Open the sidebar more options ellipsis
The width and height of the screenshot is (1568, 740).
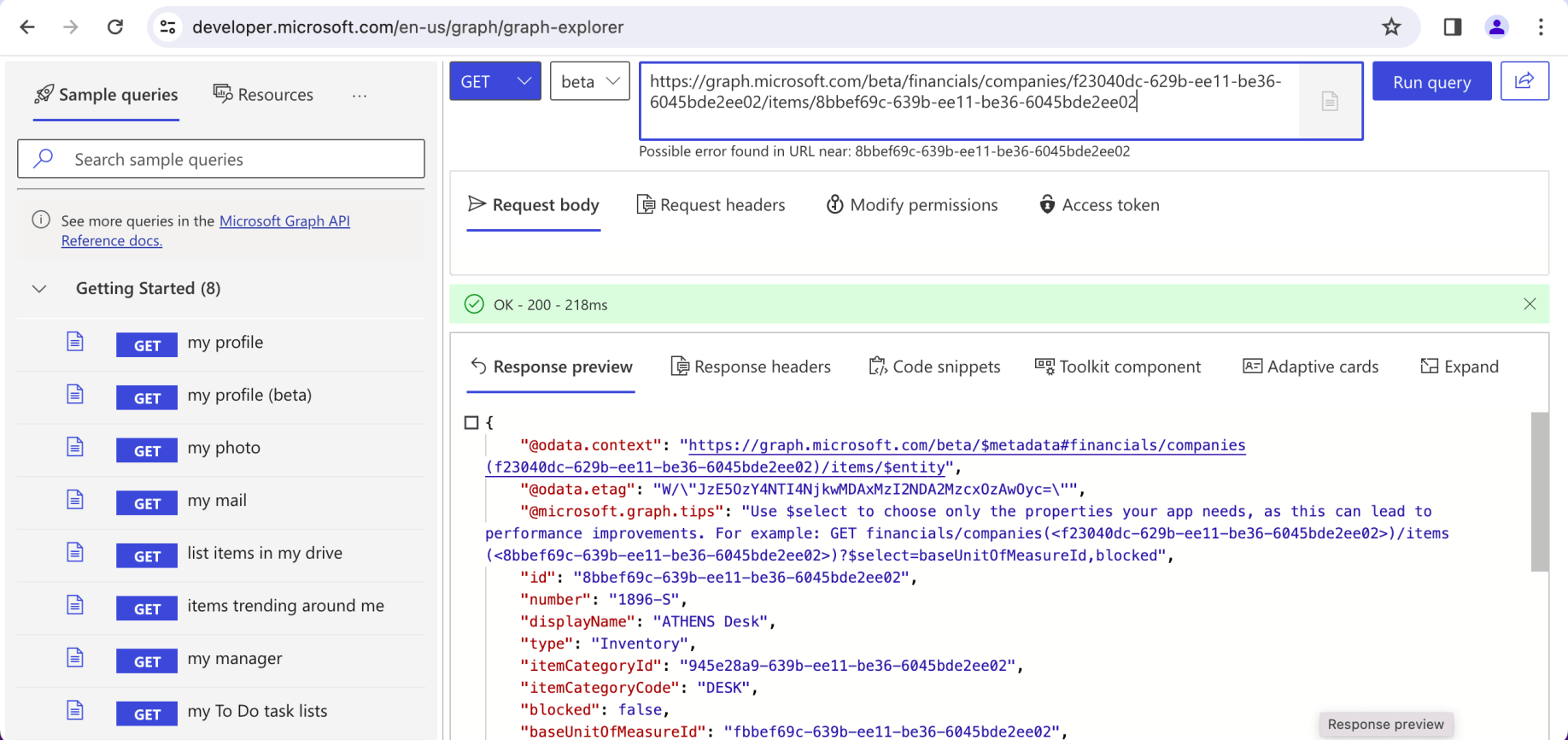click(360, 96)
